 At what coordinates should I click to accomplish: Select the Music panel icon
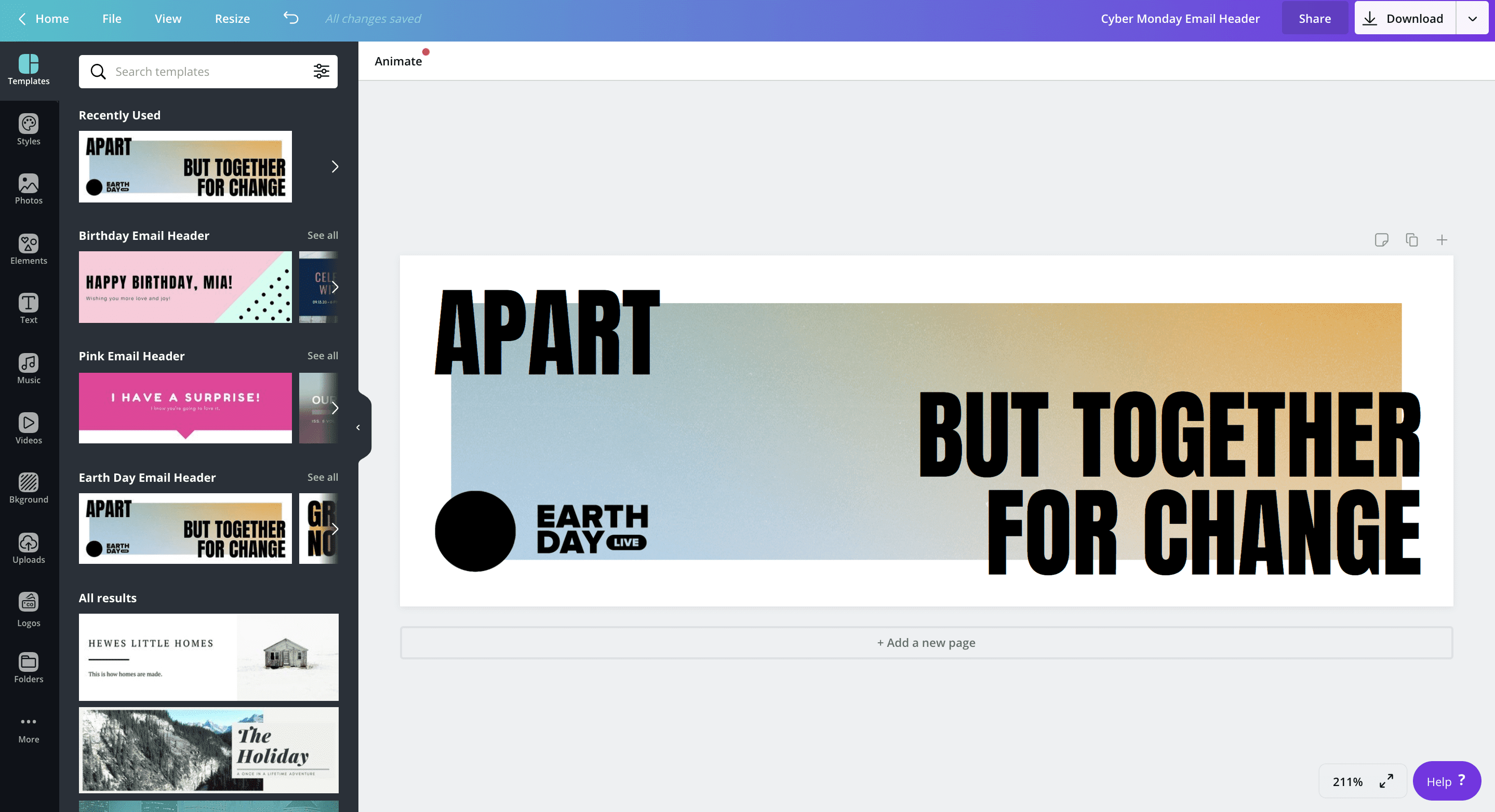28,370
